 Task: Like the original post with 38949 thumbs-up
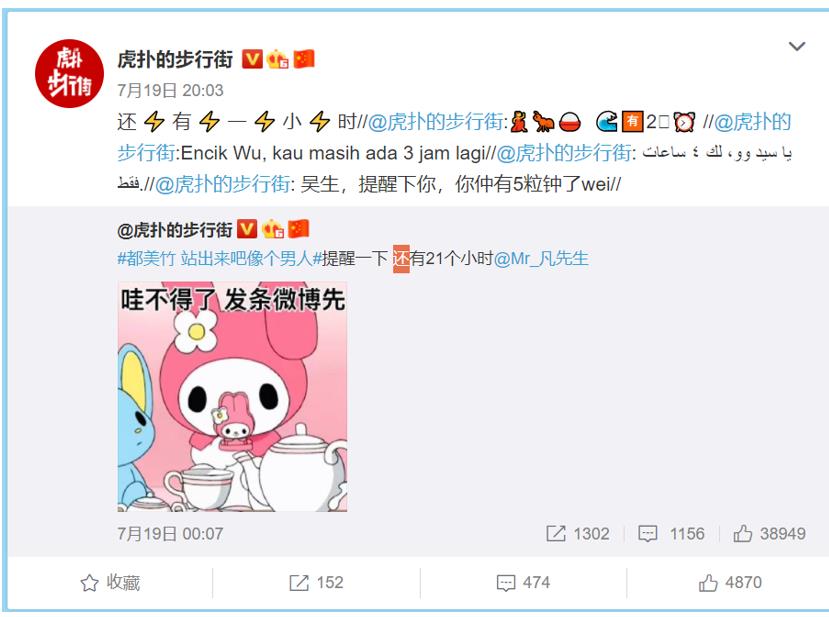769,533
